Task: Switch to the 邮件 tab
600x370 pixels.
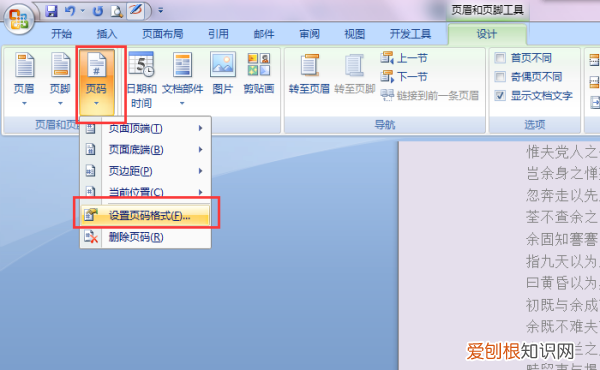Action: click(264, 34)
